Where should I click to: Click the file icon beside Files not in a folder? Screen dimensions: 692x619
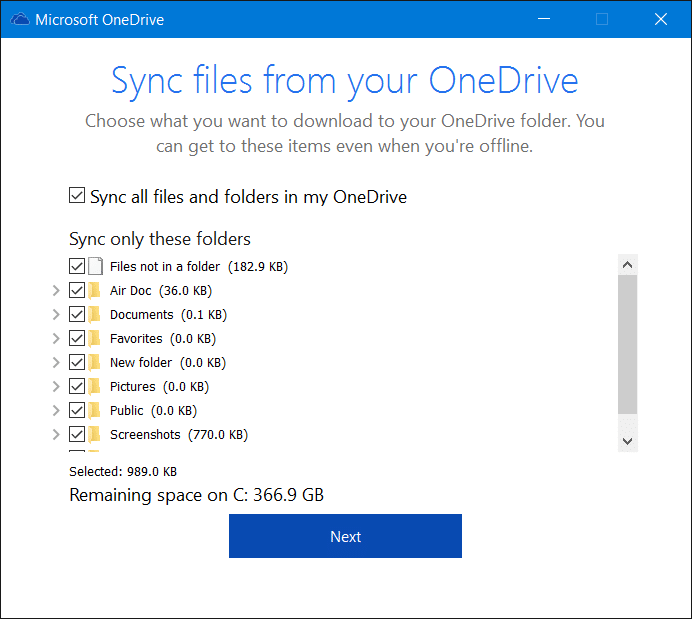point(95,266)
